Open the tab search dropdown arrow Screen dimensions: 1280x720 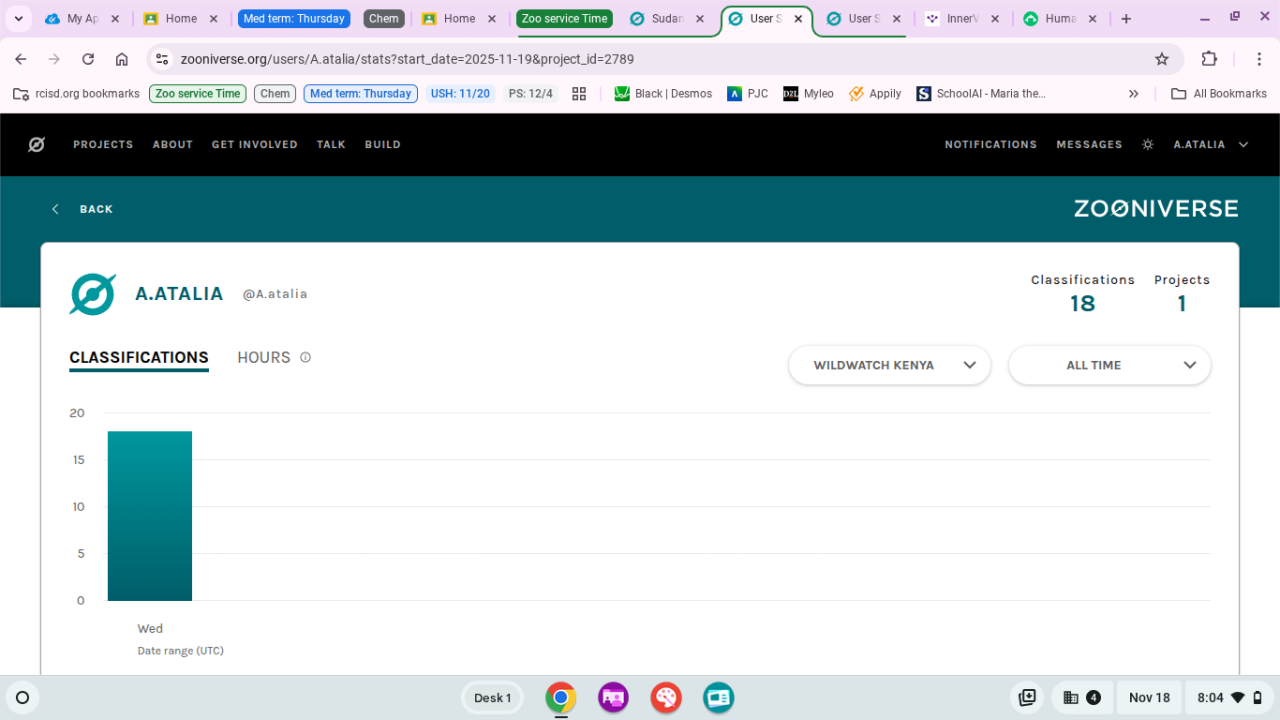18,19
